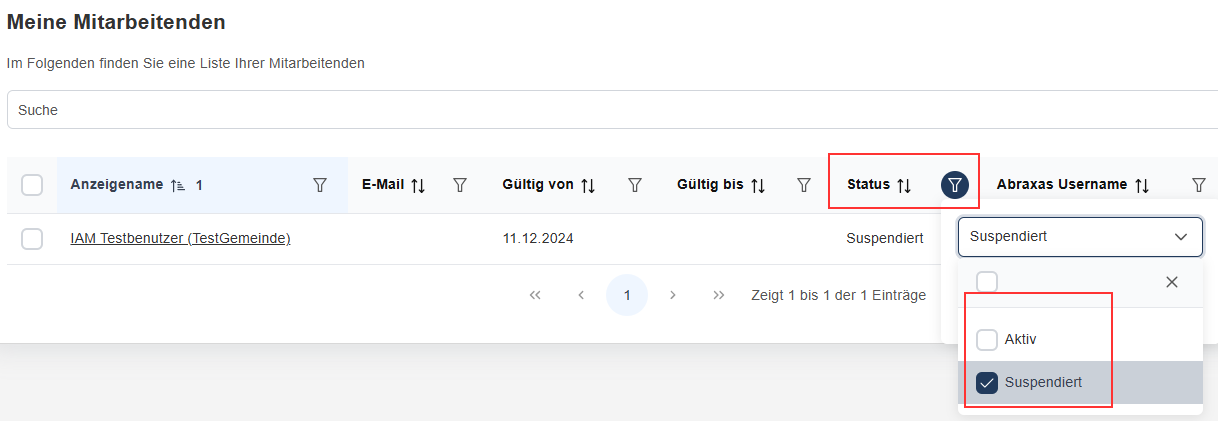Sort by Gültig von arrows
The width and height of the screenshot is (1218, 421).
click(588, 185)
